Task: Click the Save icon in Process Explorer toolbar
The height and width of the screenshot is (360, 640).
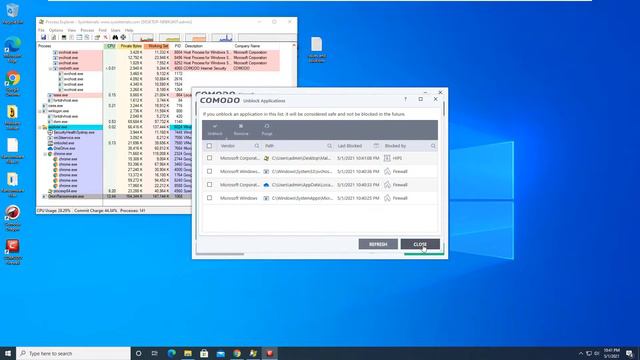Action: [44, 38]
